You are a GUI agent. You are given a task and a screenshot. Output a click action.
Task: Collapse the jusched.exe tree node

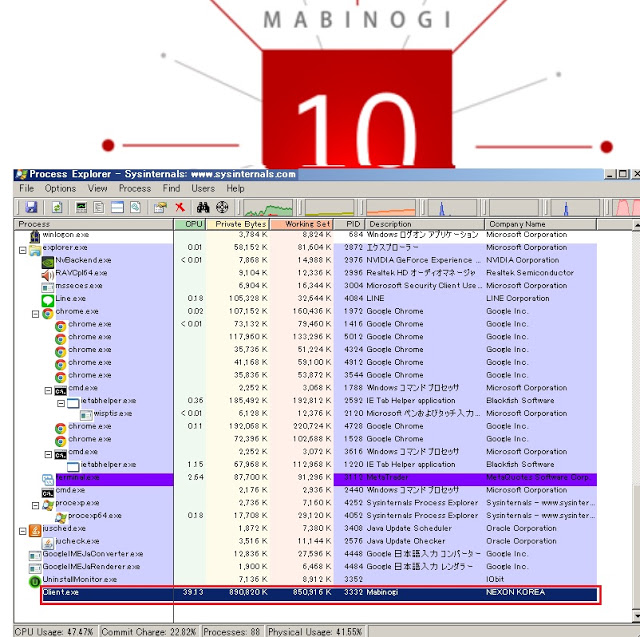pos(23,530)
